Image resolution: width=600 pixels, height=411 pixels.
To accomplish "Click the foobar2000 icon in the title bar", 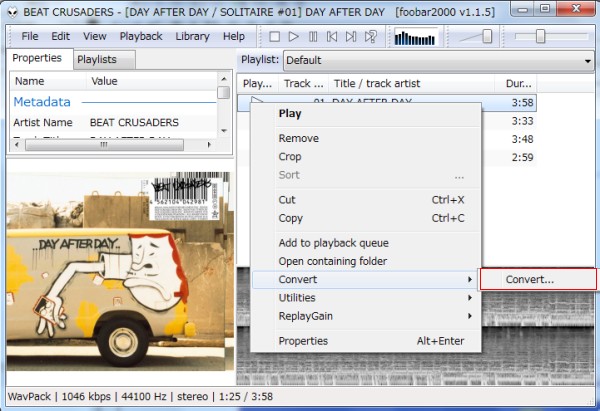I will tap(11, 9).
